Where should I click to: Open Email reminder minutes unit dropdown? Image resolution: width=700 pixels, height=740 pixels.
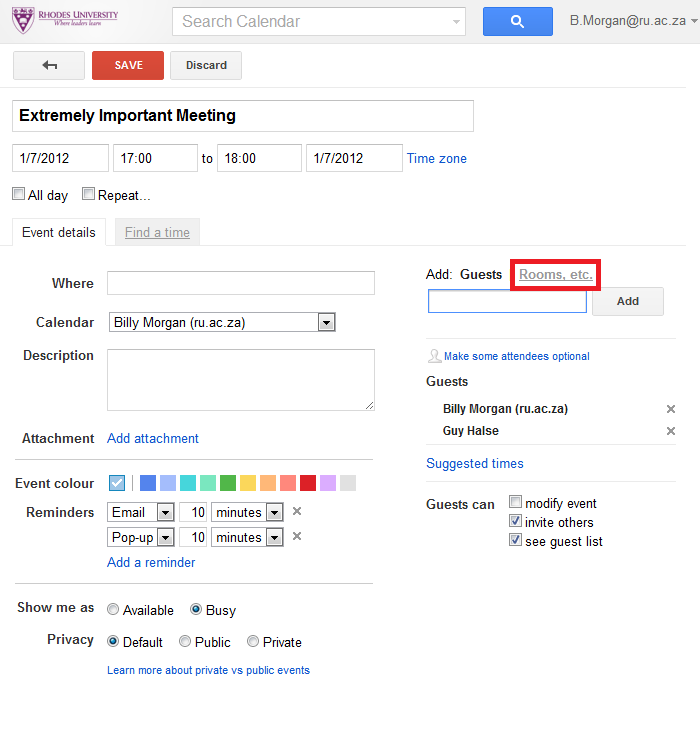click(x=247, y=512)
